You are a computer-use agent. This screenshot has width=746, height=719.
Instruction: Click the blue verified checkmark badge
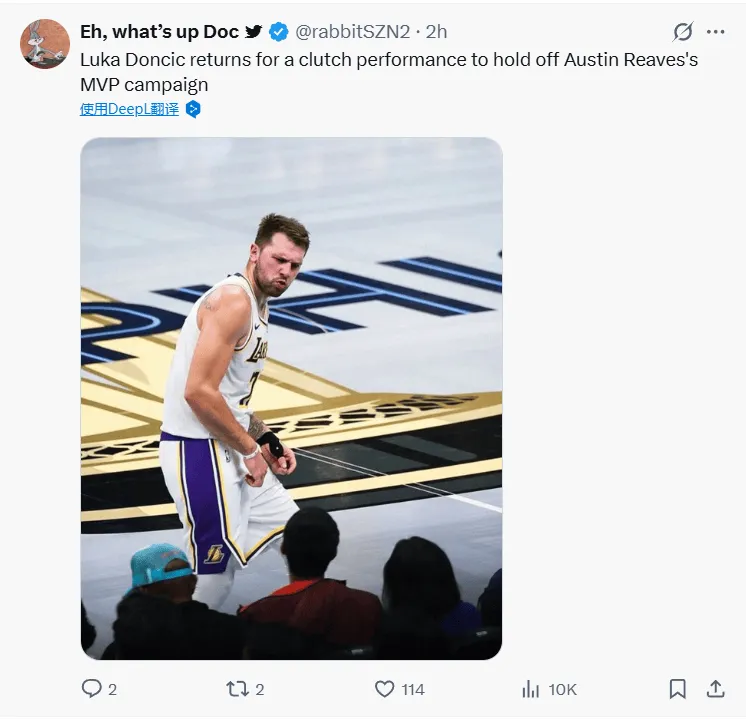281,32
